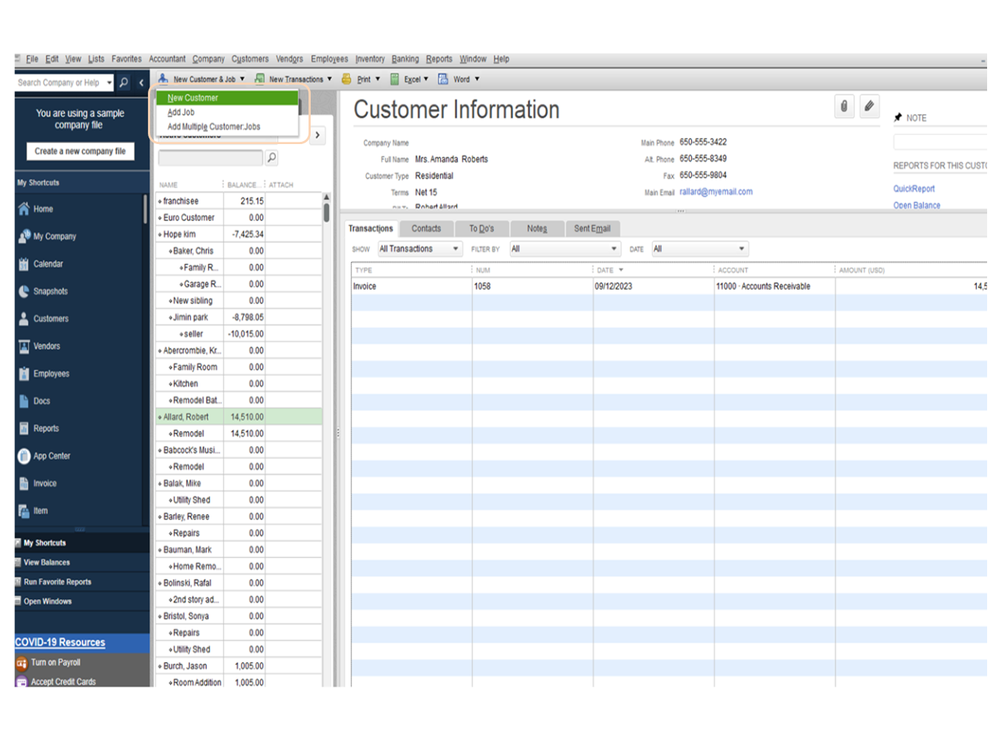This screenshot has width=999, height=749.
Task: Open the Home shortcut icon
Action: [x=24, y=209]
